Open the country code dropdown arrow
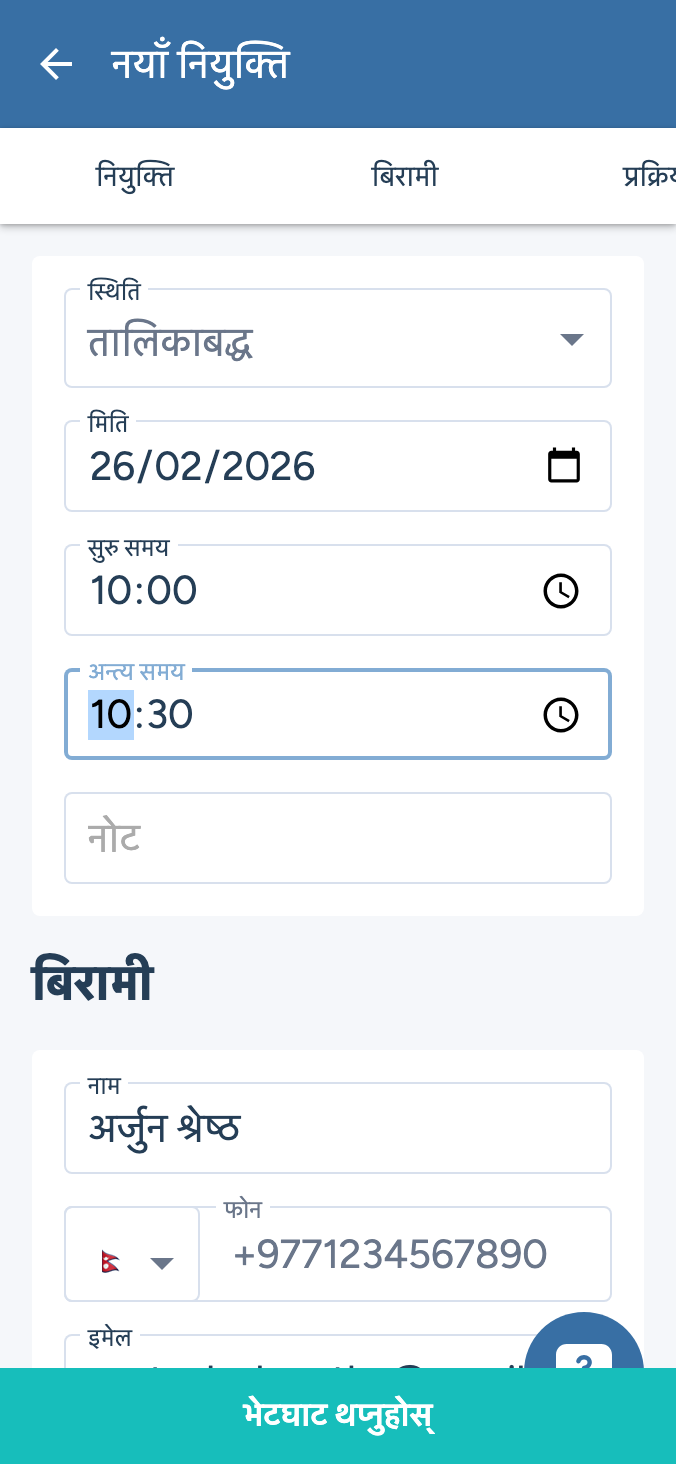This screenshot has width=676, height=1464. tap(162, 1263)
